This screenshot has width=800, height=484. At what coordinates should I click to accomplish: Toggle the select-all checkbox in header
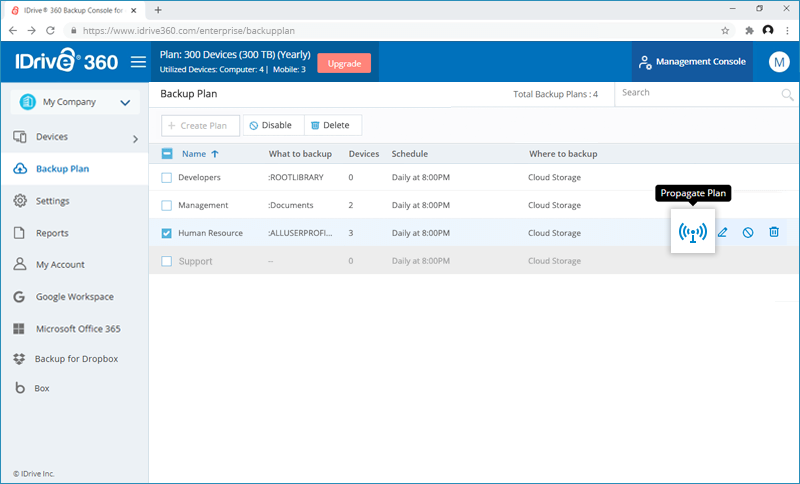tap(167, 154)
